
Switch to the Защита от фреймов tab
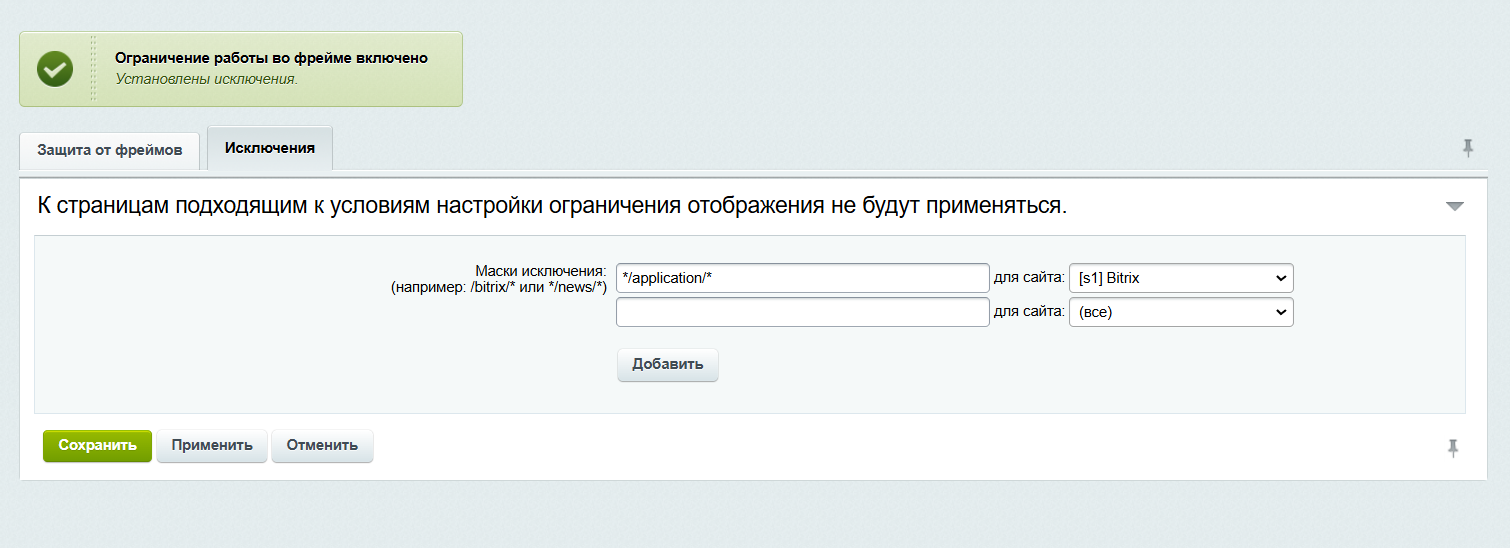[110, 151]
